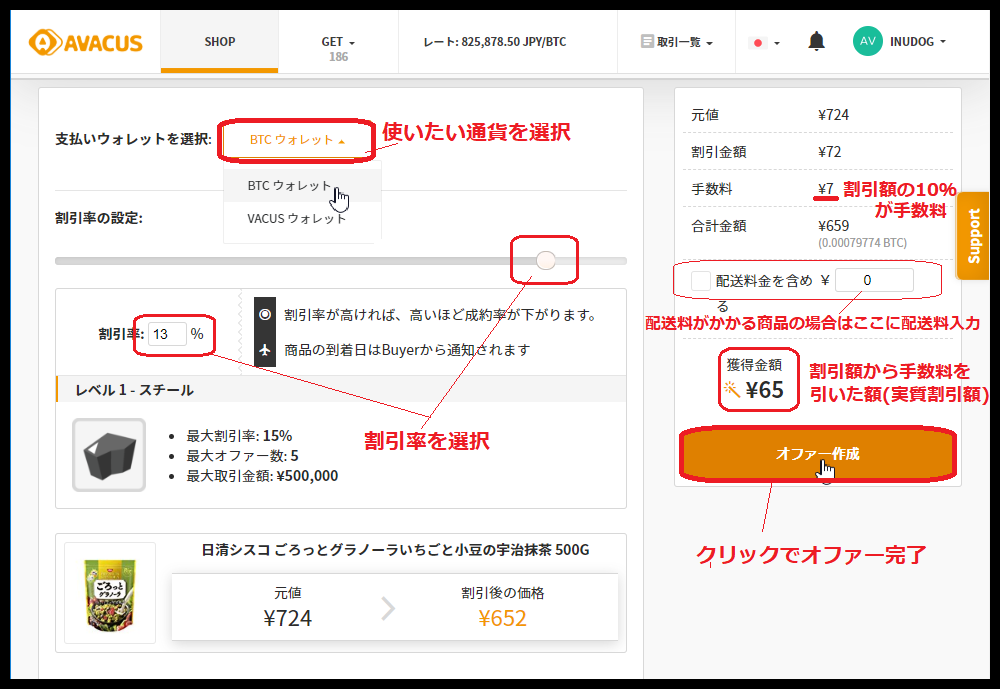Screen dimensions: 1000x689
Task: Open the Support side tab
Action: coord(974,236)
